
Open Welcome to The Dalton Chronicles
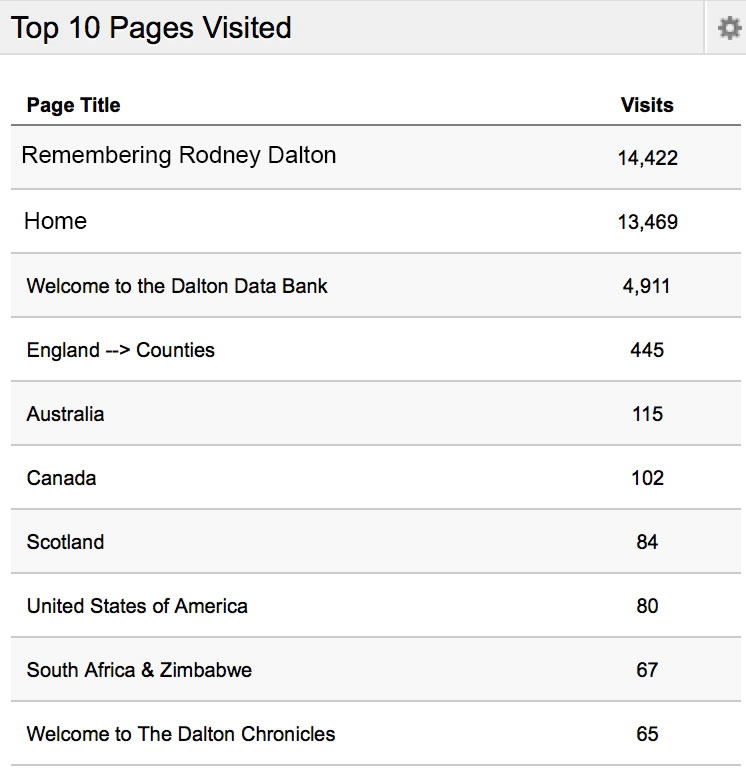pos(181,734)
